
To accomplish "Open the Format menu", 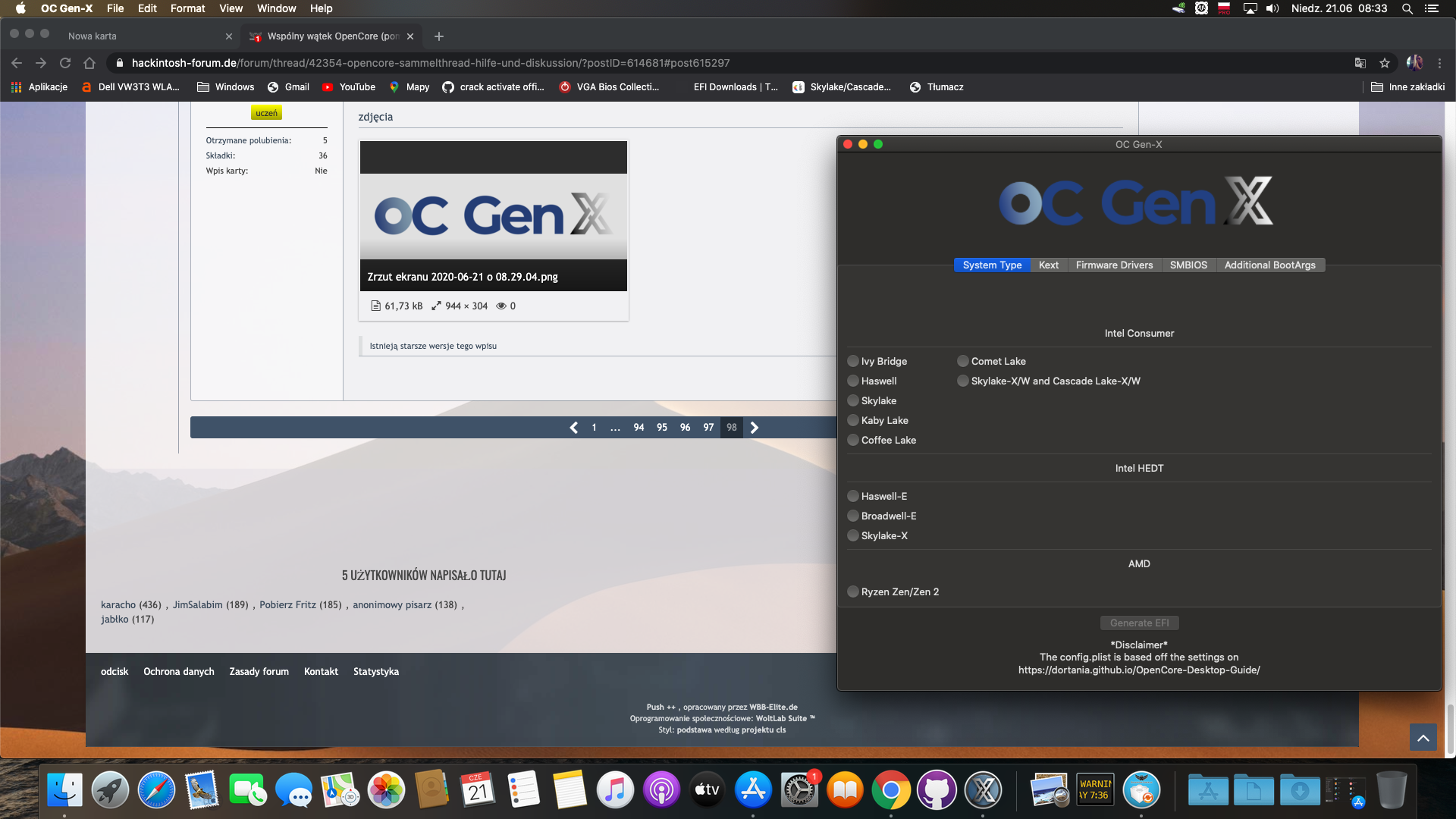I will (187, 8).
